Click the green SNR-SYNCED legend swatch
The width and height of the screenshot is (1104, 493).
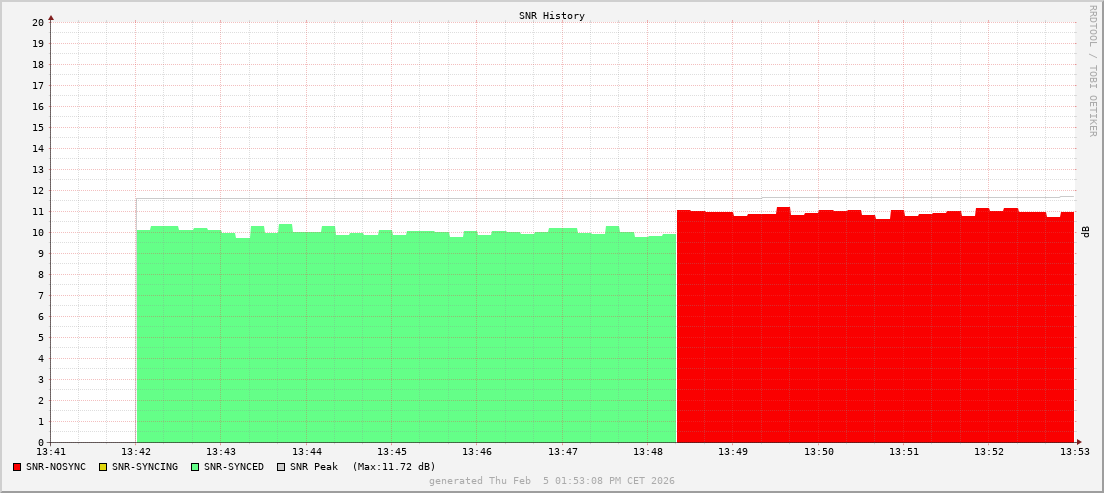pyautogui.click(x=195, y=467)
